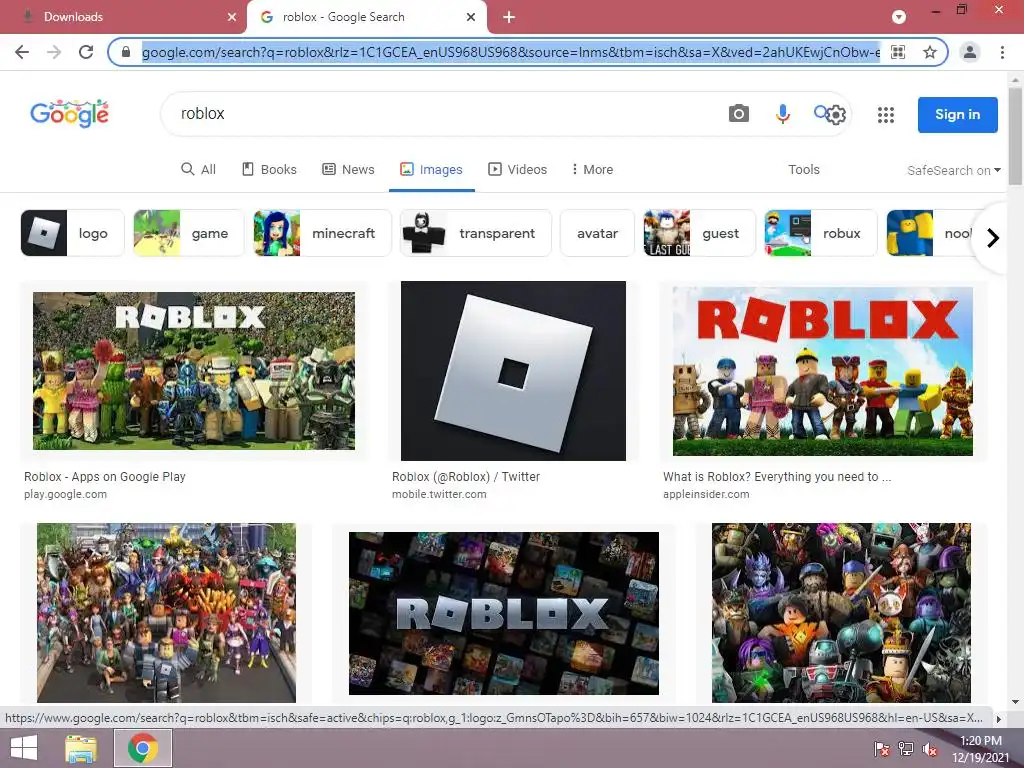The image size is (1024, 768).
Task: Reload the page with the refresh icon
Action: coord(86,52)
